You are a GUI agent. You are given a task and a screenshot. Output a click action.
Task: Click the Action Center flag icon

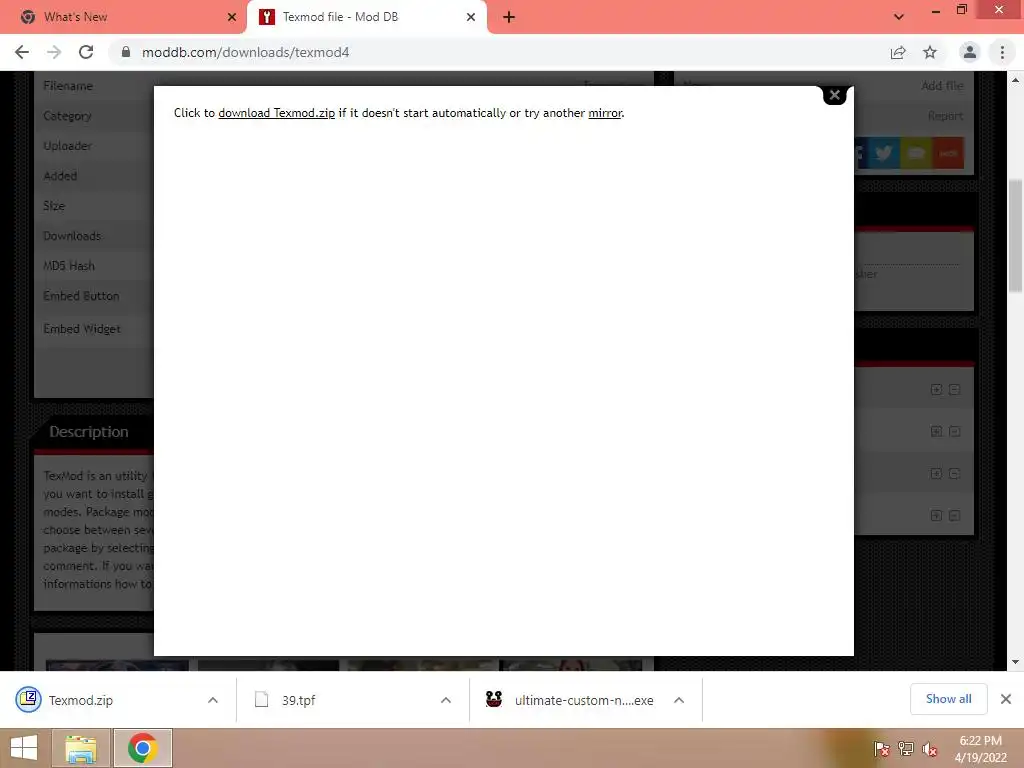click(x=882, y=749)
